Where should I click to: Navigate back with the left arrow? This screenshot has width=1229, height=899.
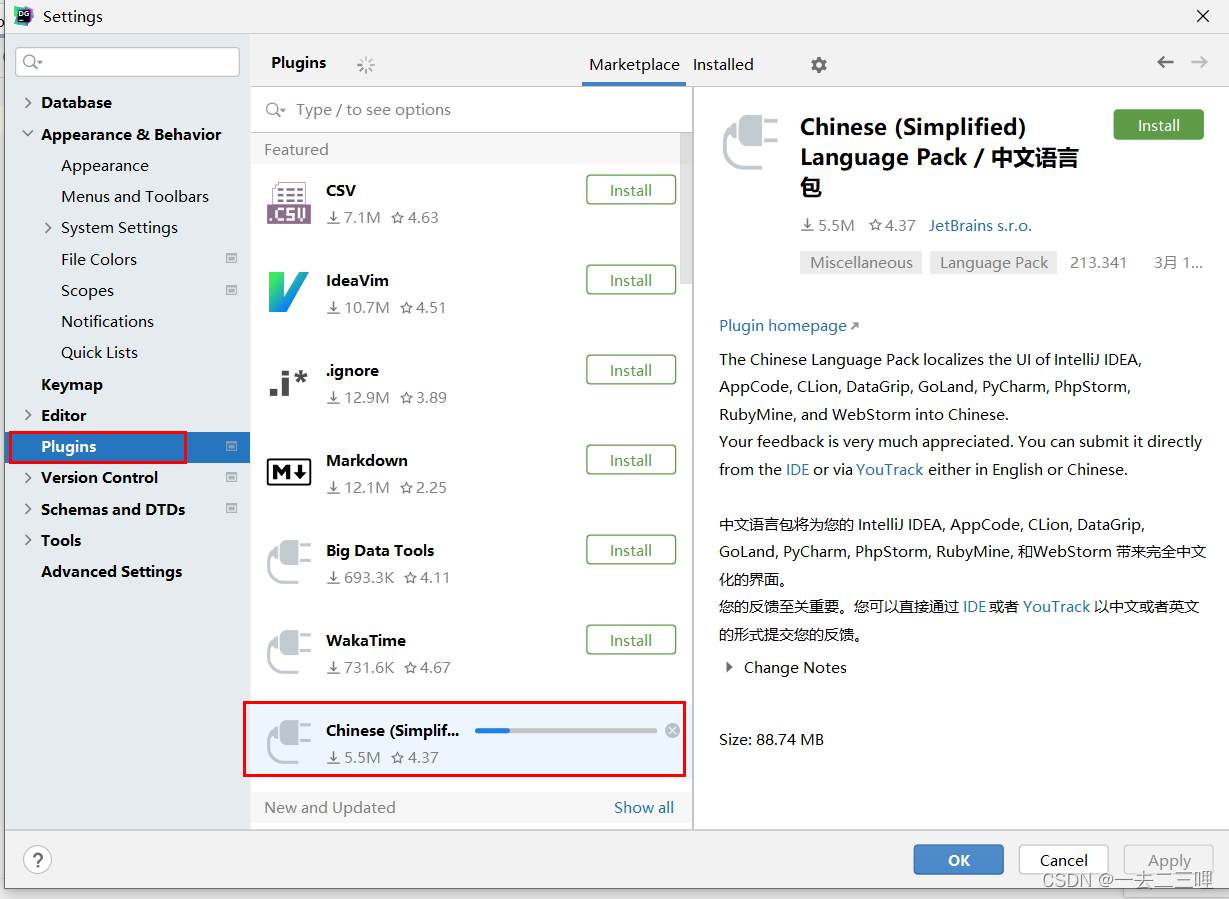pos(1165,62)
